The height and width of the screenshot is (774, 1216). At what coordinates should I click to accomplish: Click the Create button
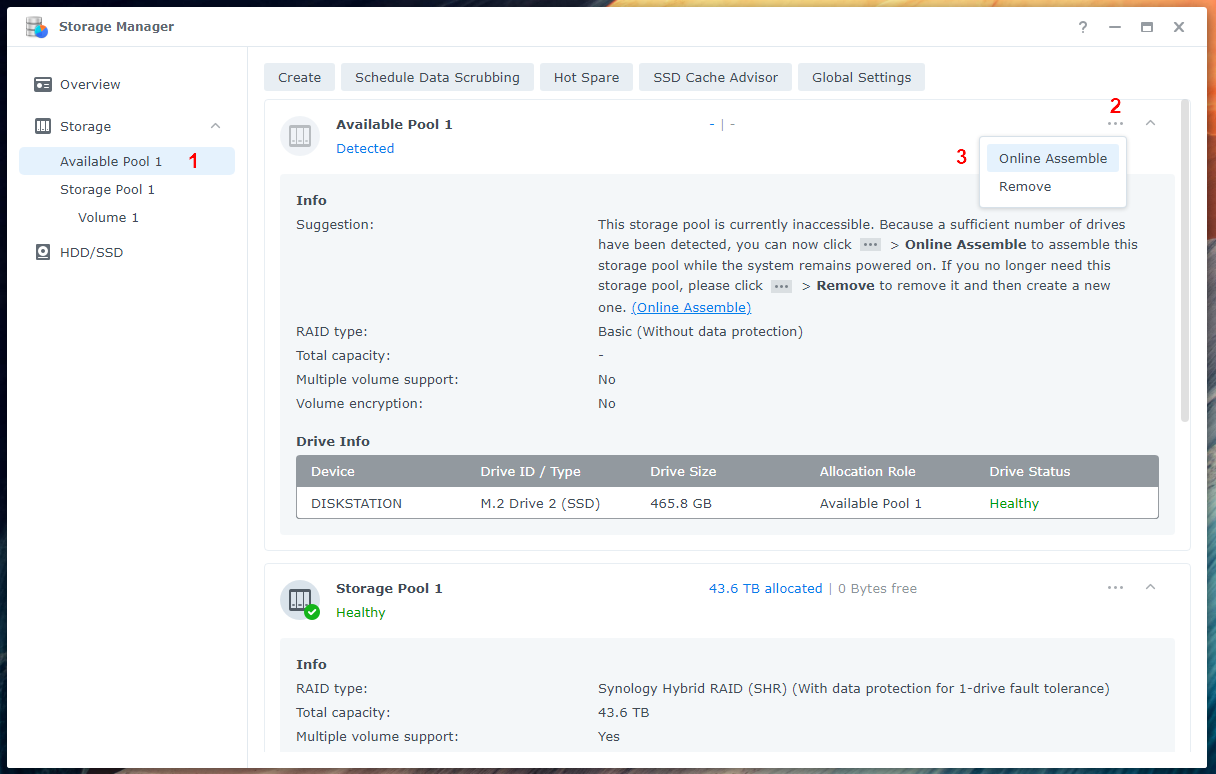(299, 78)
